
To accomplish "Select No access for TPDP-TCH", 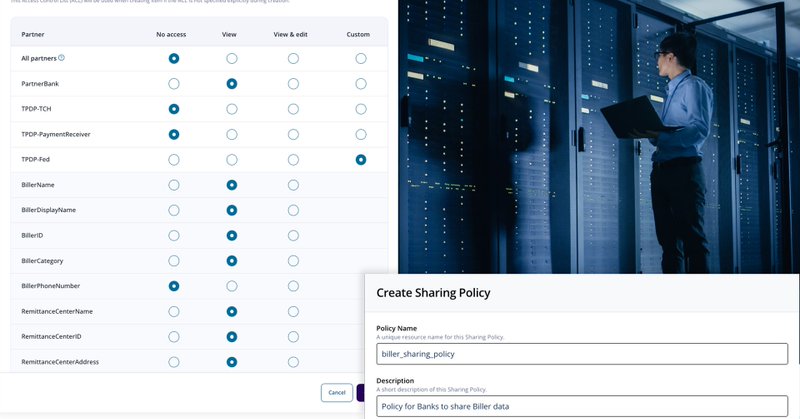I will coord(174,109).
